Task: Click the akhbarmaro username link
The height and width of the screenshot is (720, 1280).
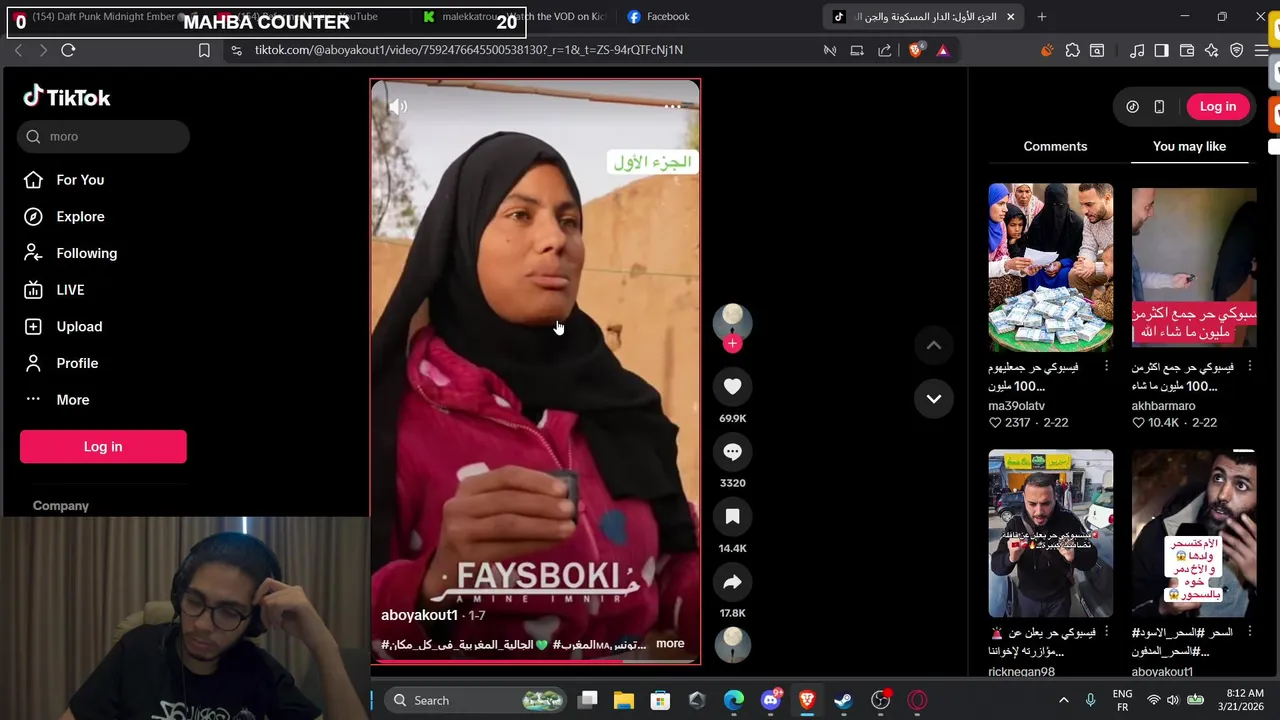Action: tap(1163, 406)
